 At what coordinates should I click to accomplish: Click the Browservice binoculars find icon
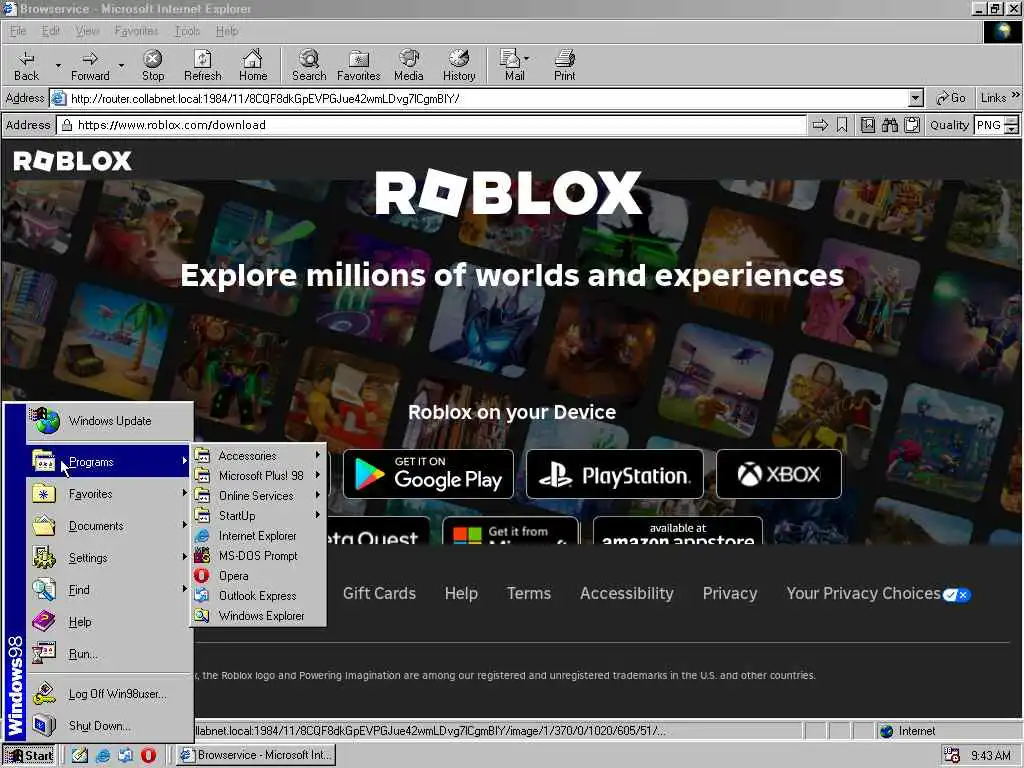click(890, 125)
